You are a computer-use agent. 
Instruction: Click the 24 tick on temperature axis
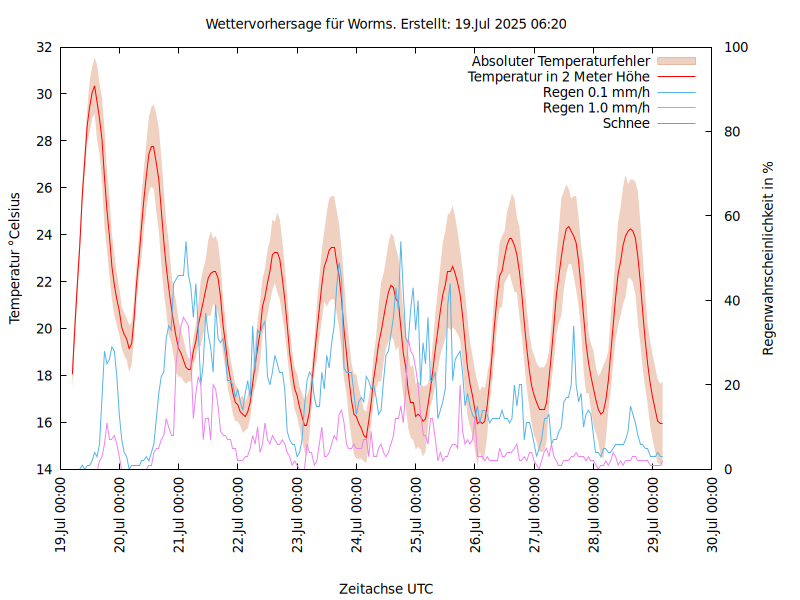[44, 235]
